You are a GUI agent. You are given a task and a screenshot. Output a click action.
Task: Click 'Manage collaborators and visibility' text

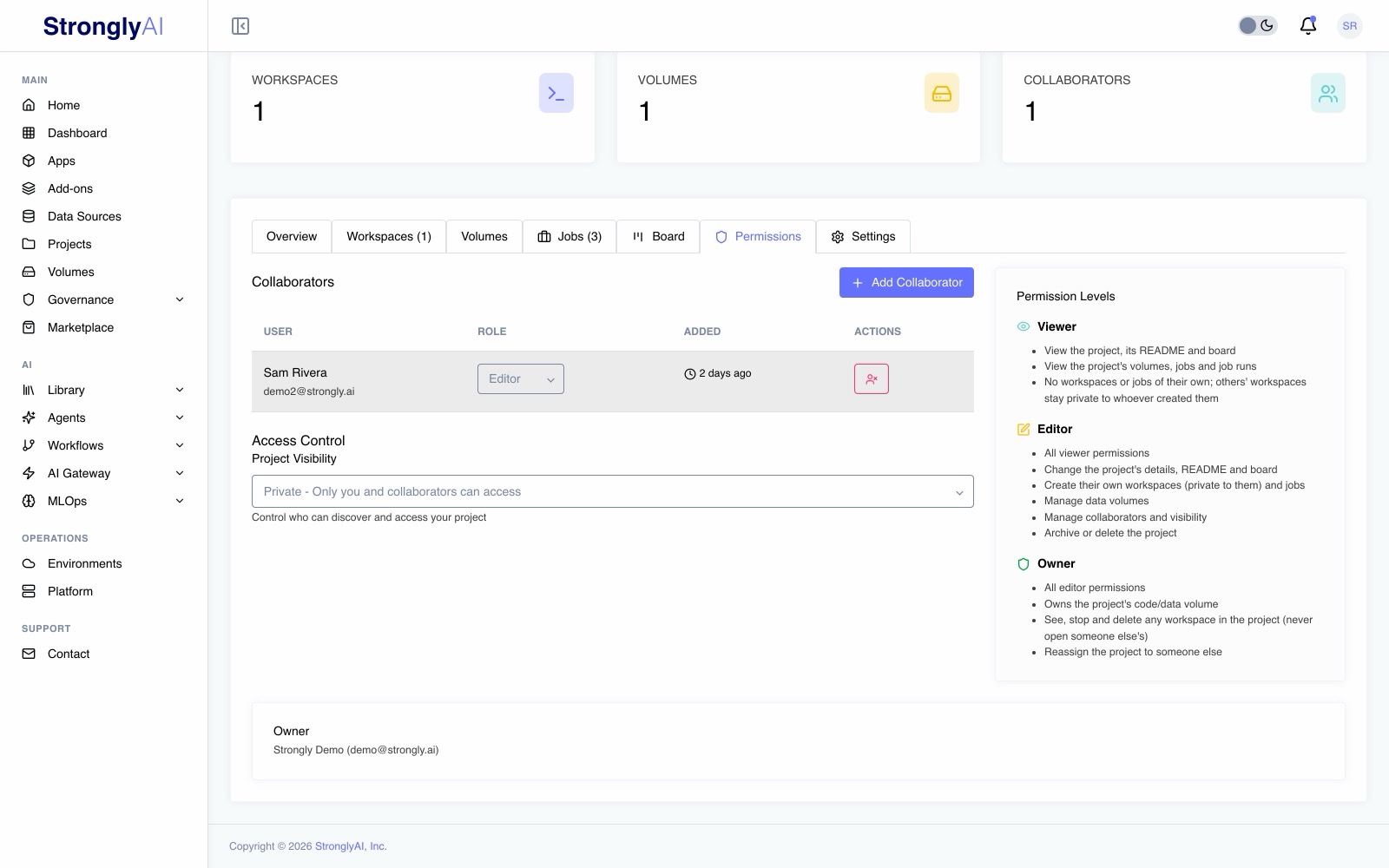1125,517
